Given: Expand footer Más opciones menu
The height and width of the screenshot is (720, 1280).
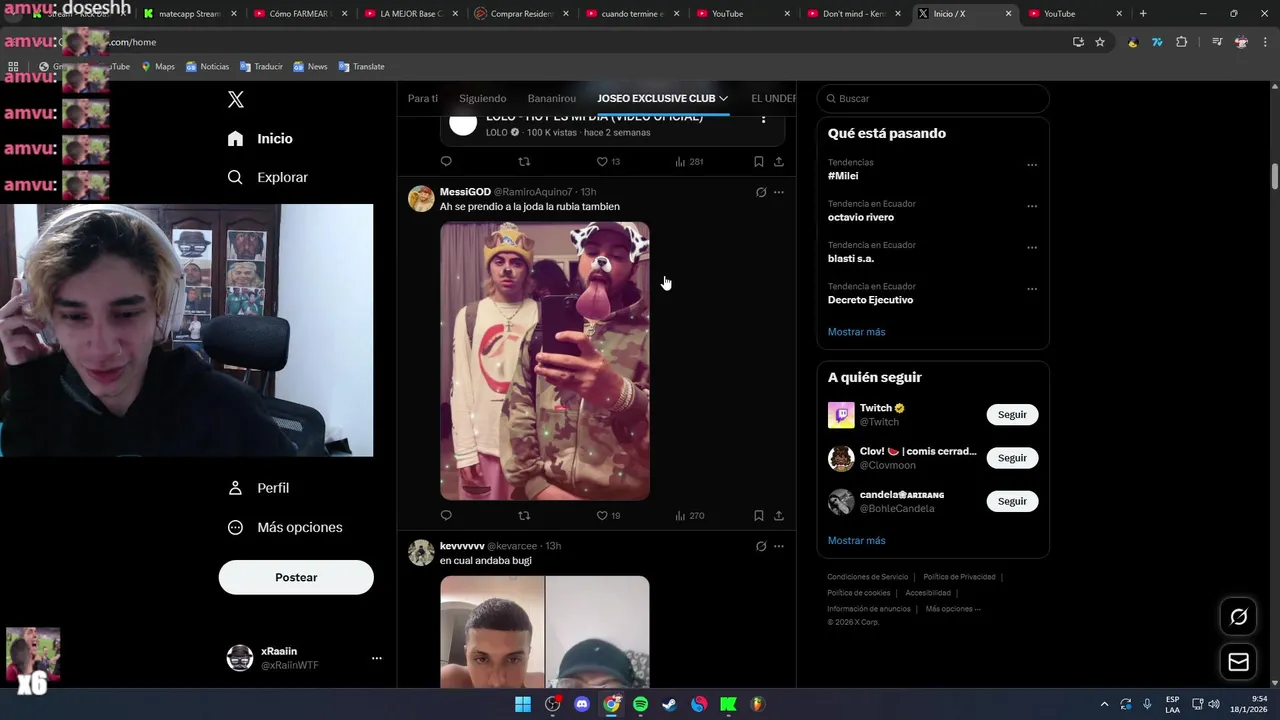Looking at the screenshot, I should tap(953, 609).
